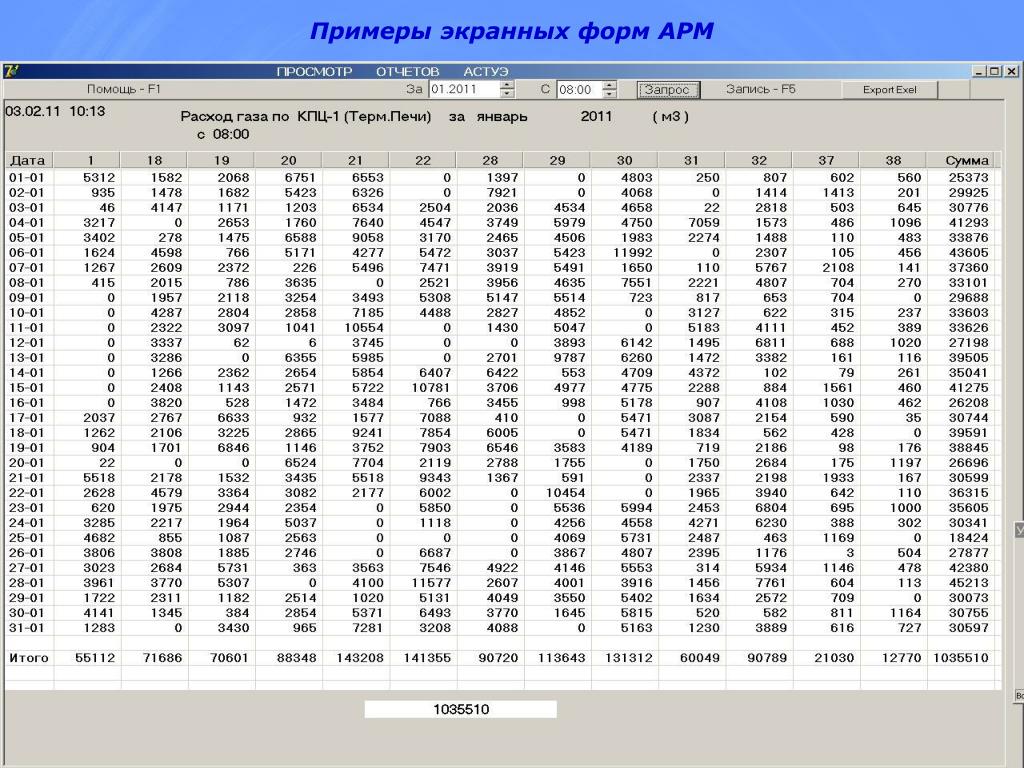Click column header 21
The width and height of the screenshot is (1024, 768).
[356, 160]
